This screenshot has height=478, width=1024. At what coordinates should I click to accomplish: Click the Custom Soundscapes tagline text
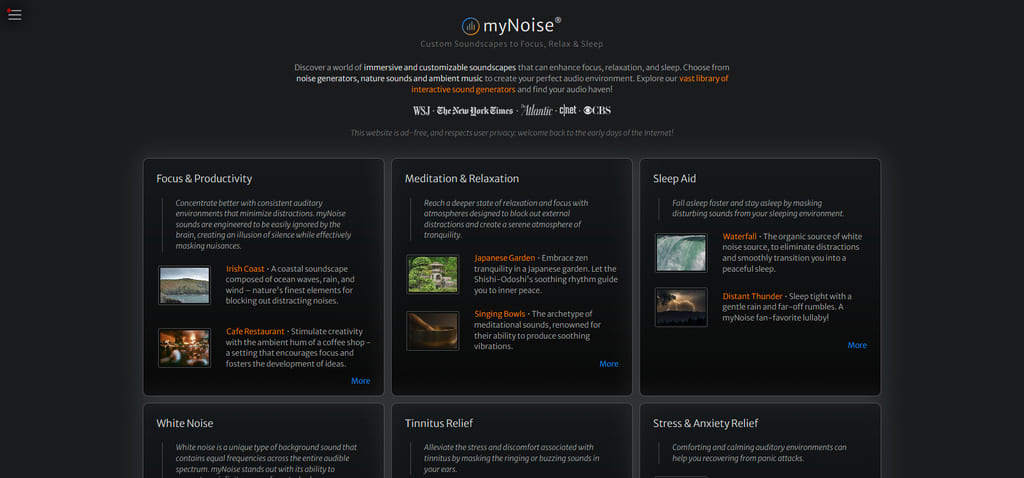512,44
